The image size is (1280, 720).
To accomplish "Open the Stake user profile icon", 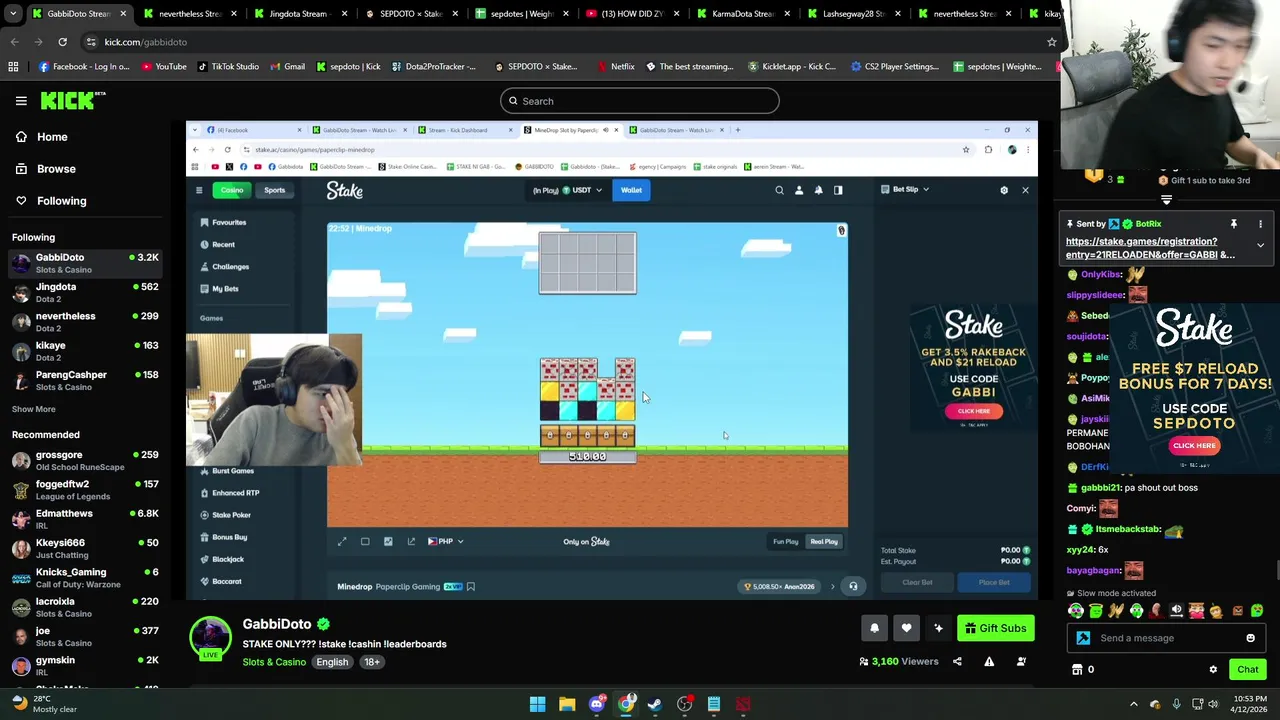I will (799, 190).
